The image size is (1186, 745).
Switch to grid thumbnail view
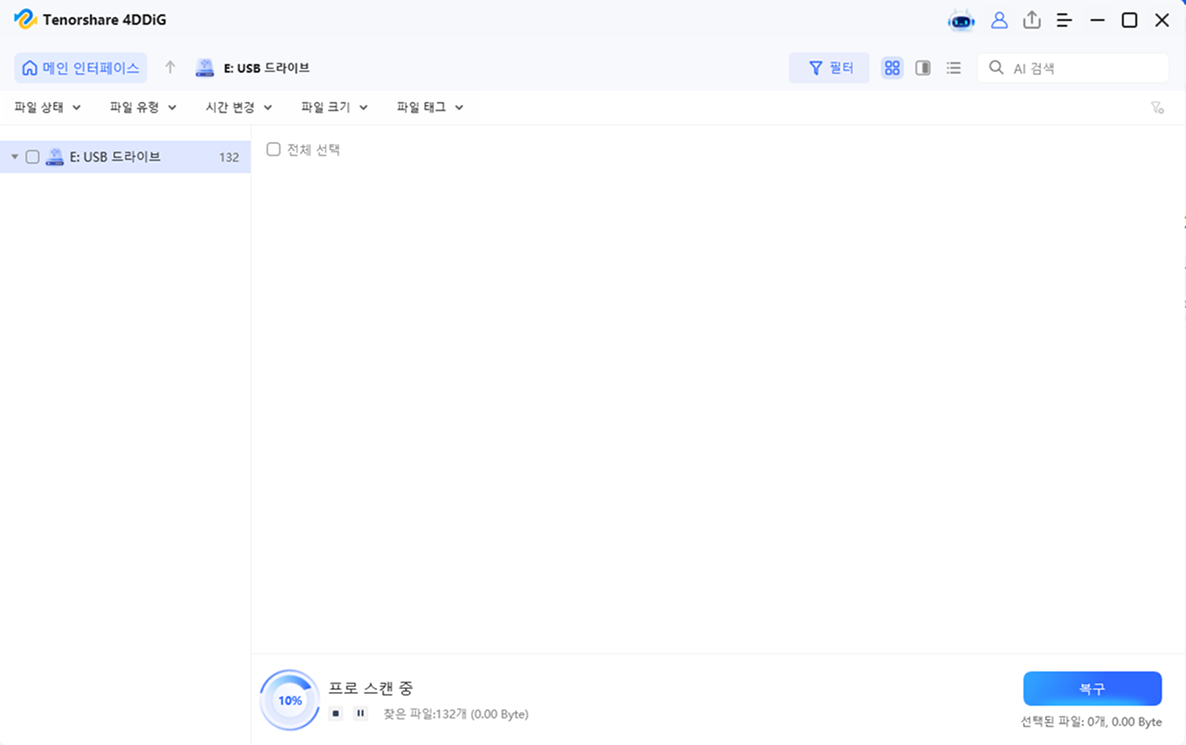893,68
